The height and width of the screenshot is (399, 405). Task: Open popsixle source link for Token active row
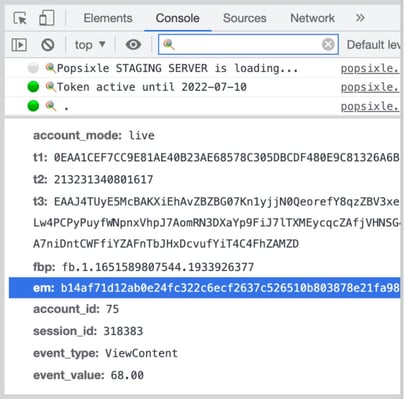[370, 87]
